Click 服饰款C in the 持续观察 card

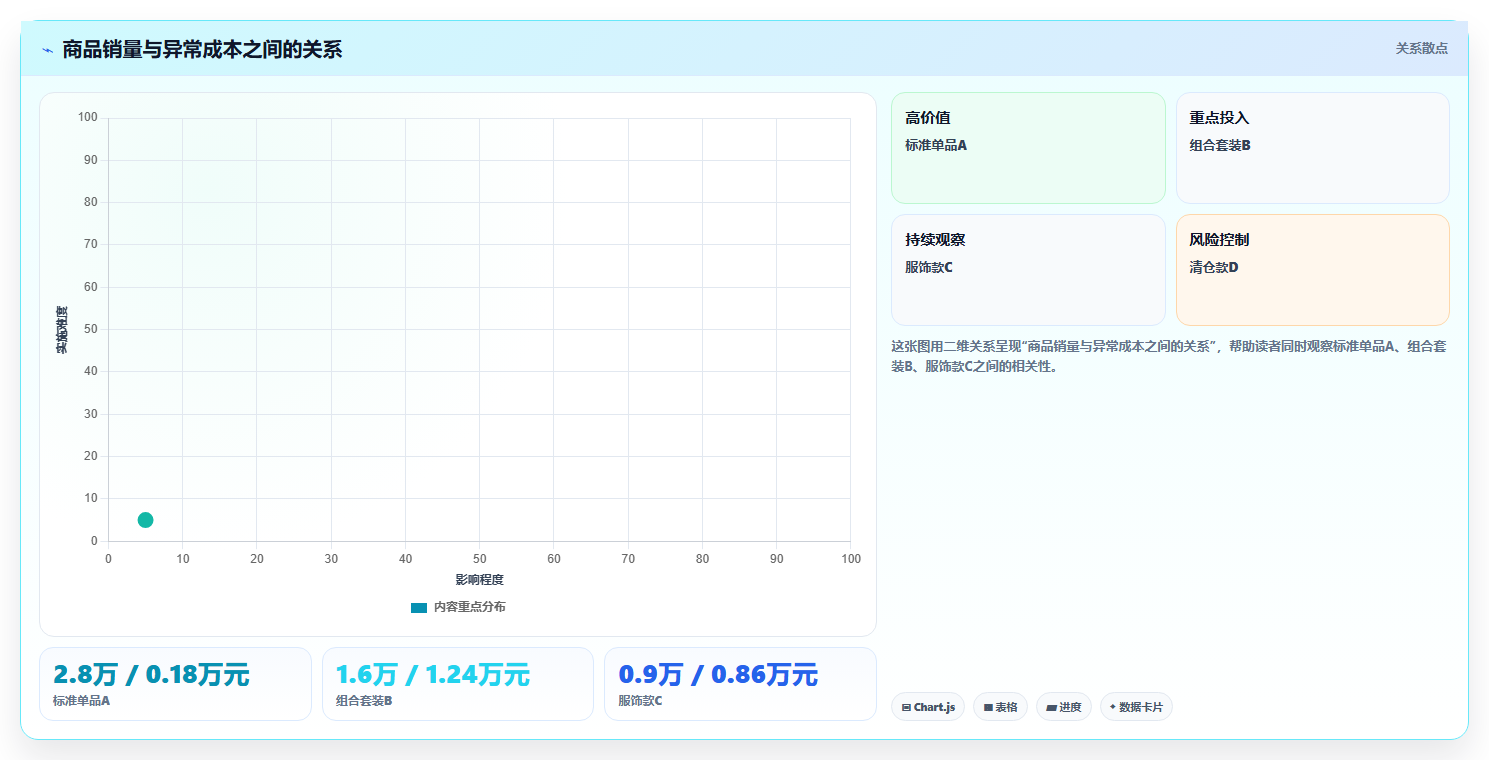929,267
